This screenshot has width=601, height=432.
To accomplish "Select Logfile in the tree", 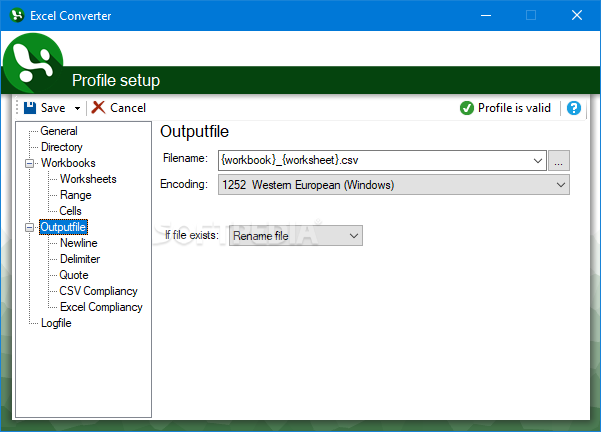I will pyautogui.click(x=56, y=323).
